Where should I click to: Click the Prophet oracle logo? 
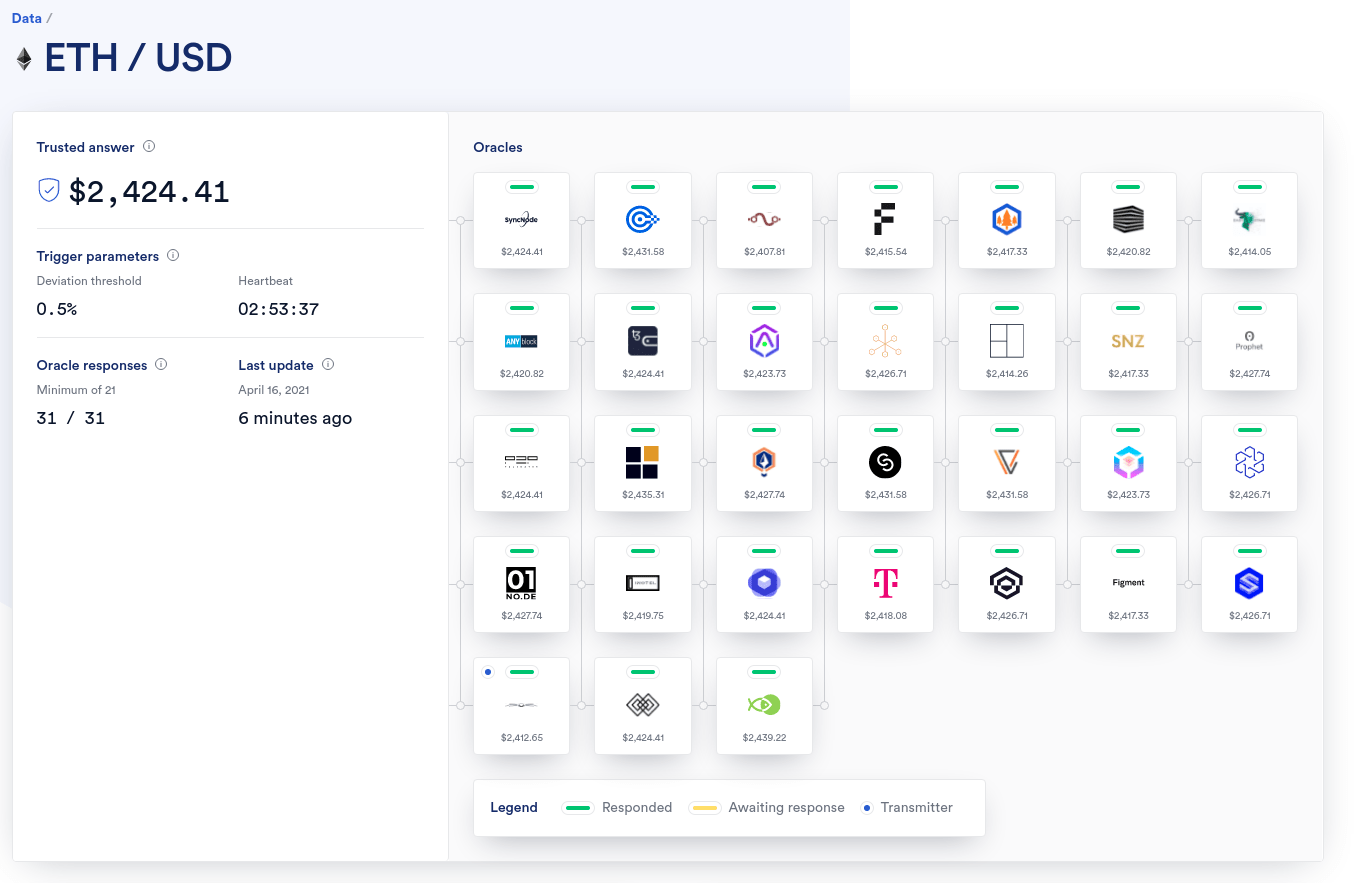1249,340
